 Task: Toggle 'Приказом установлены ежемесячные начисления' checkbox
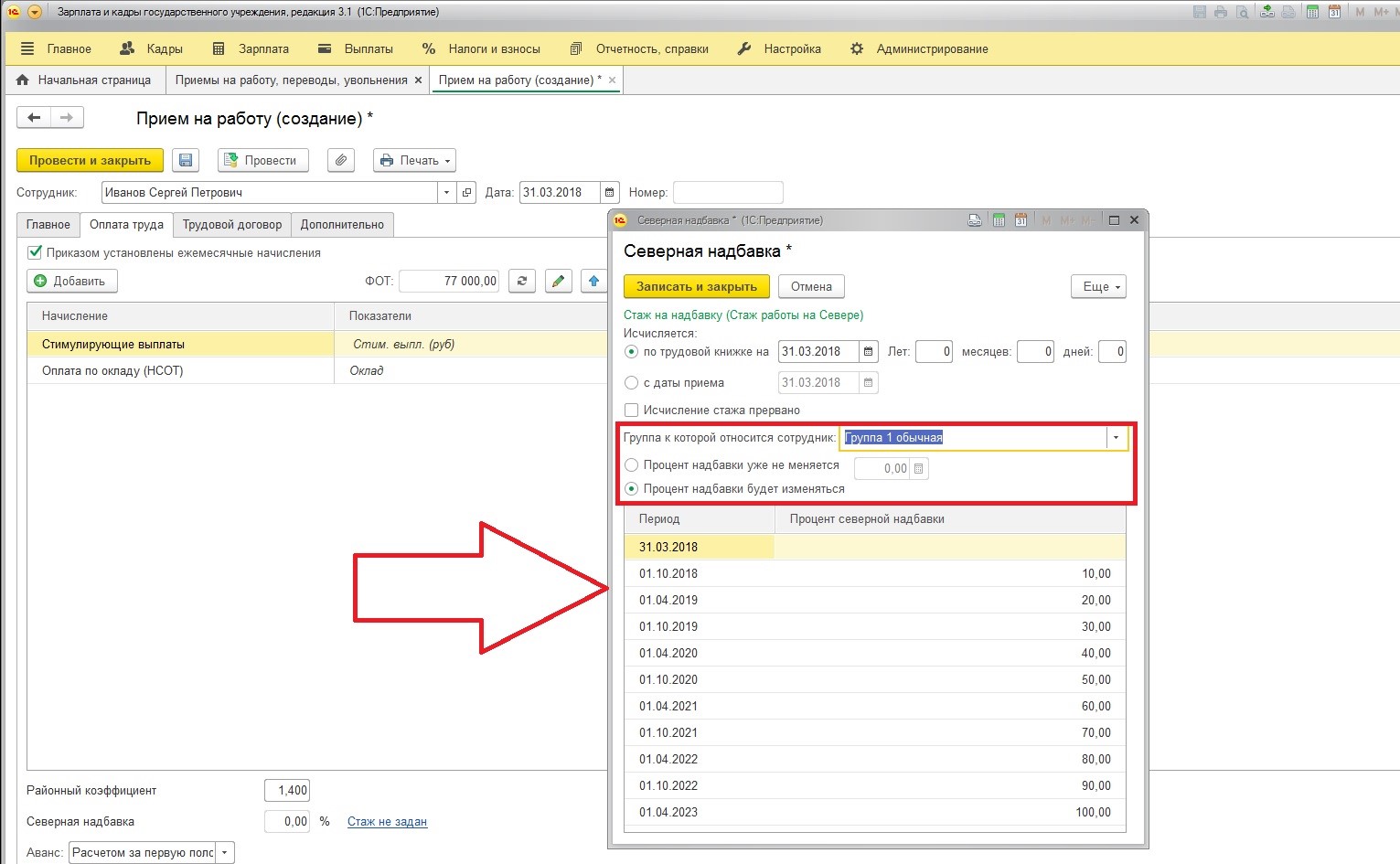pyautogui.click(x=36, y=252)
